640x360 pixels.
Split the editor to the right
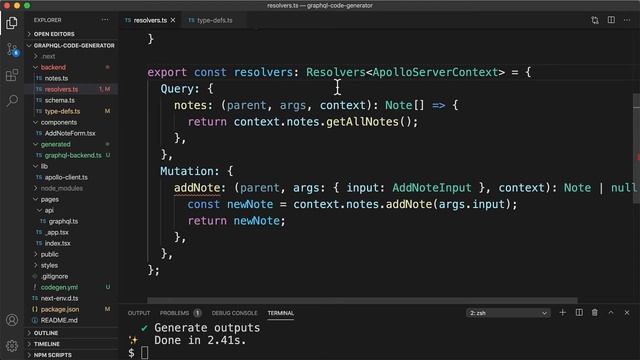tap(611, 20)
